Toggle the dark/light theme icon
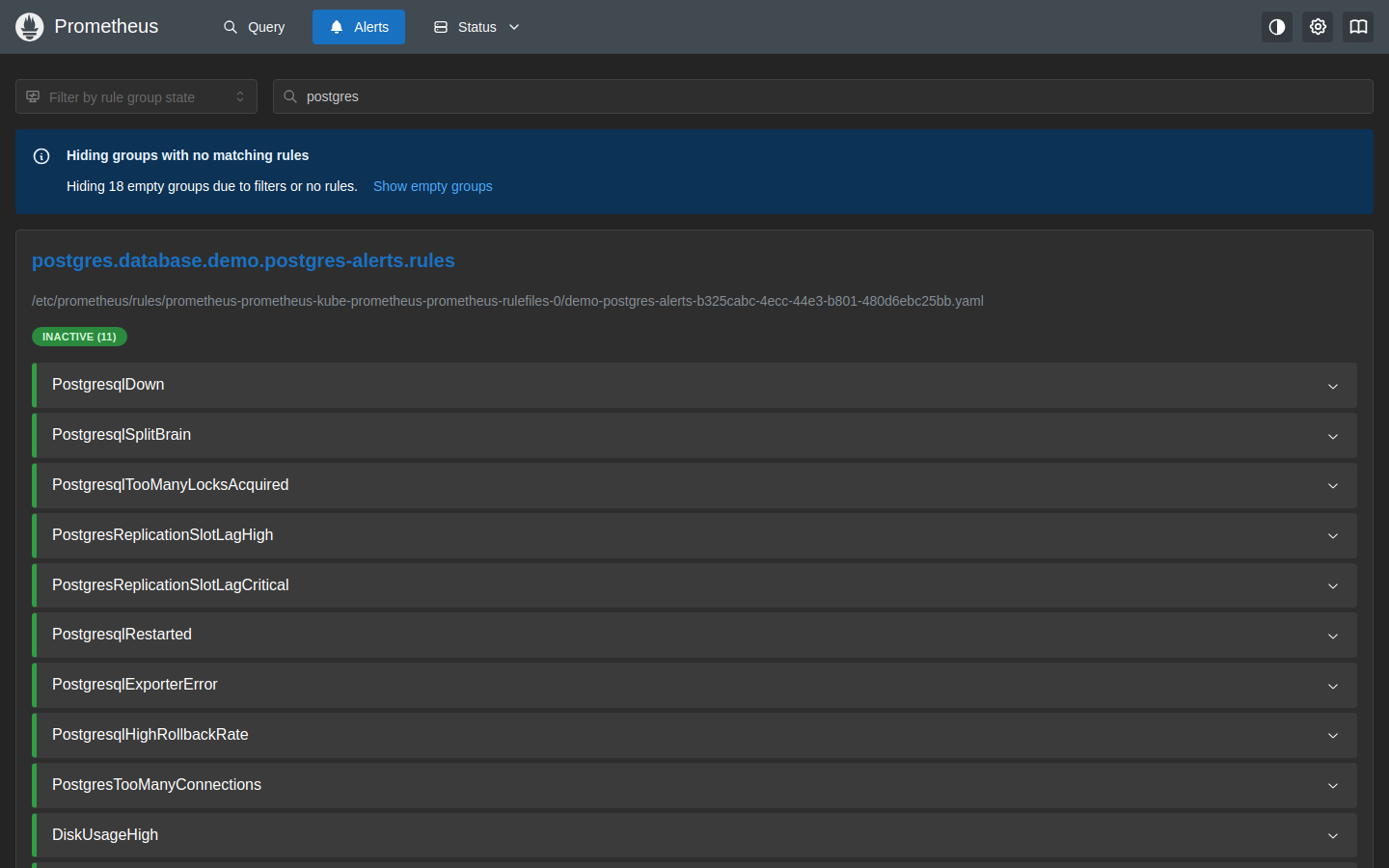The image size is (1389, 868). (x=1277, y=27)
